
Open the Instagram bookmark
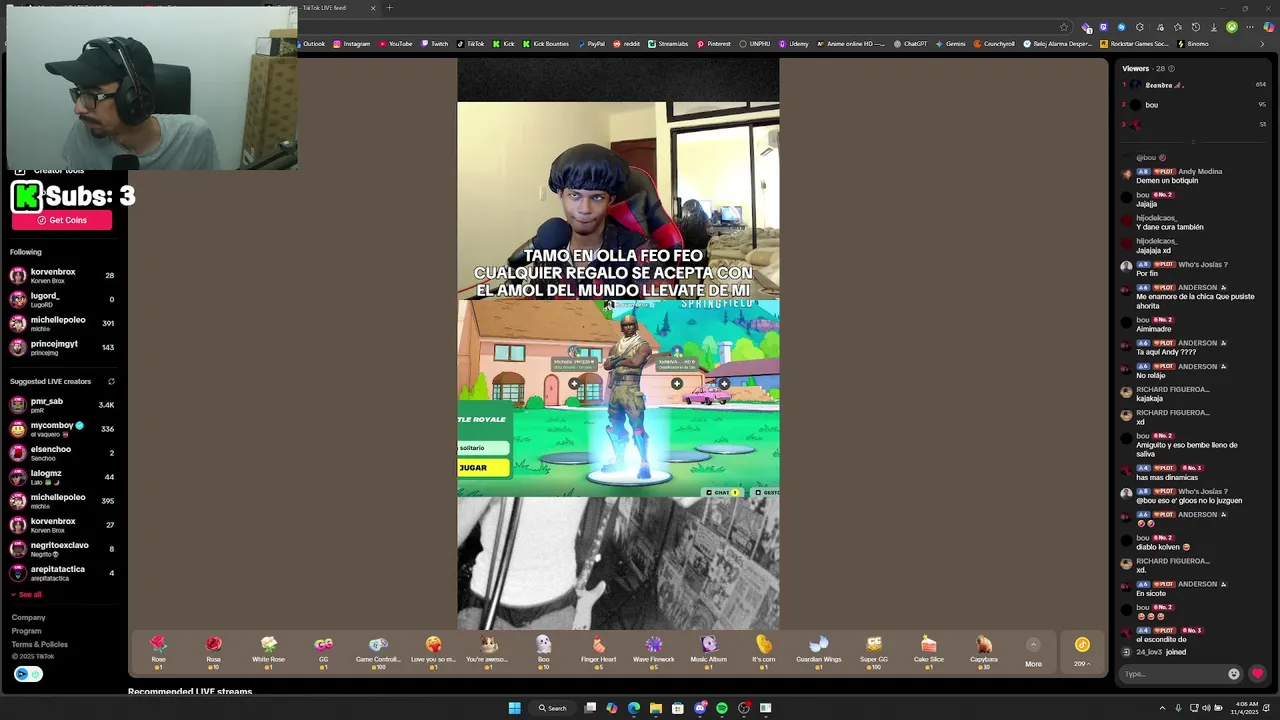point(351,44)
